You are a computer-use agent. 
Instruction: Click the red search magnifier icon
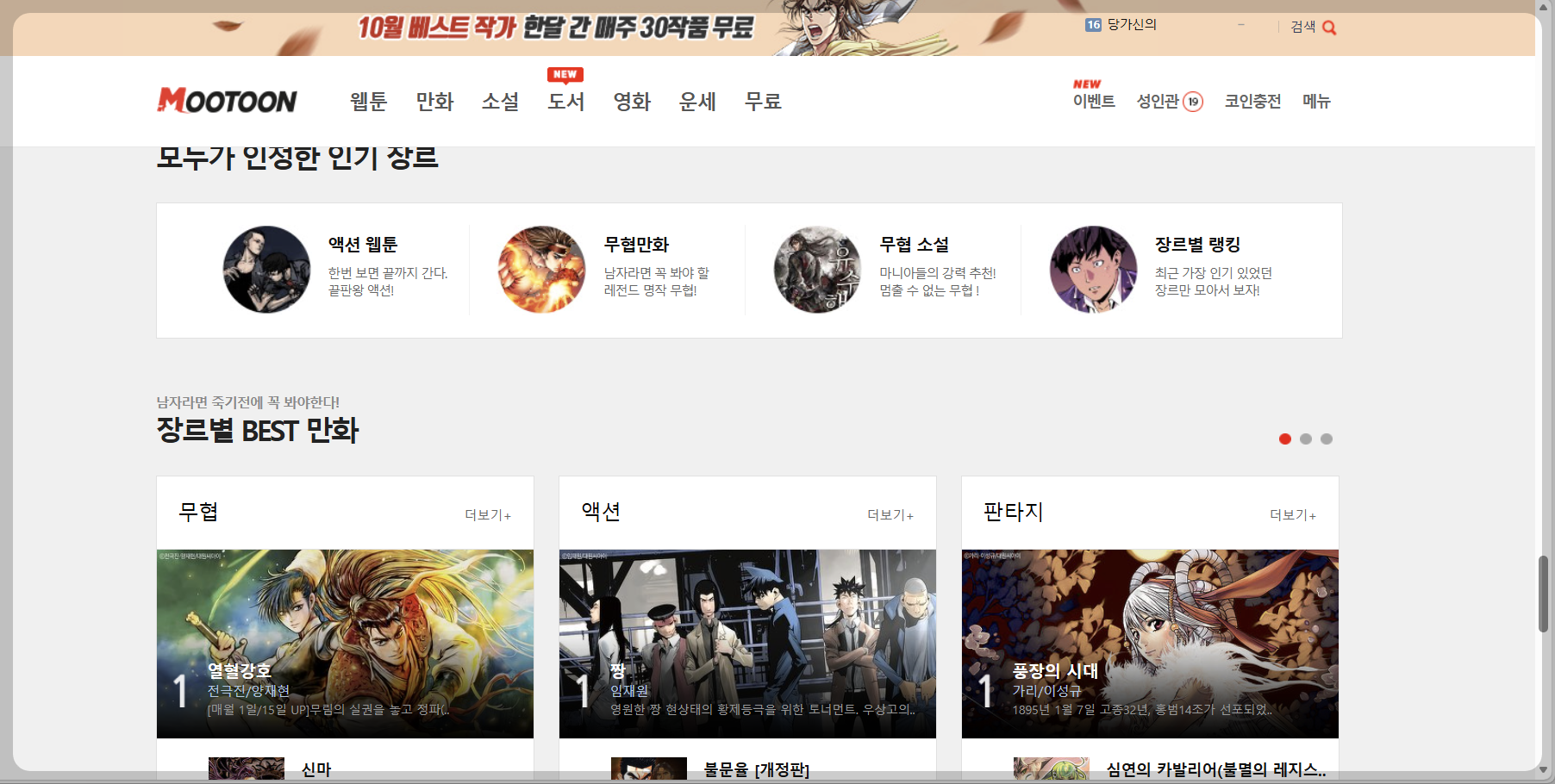pyautogui.click(x=1329, y=28)
